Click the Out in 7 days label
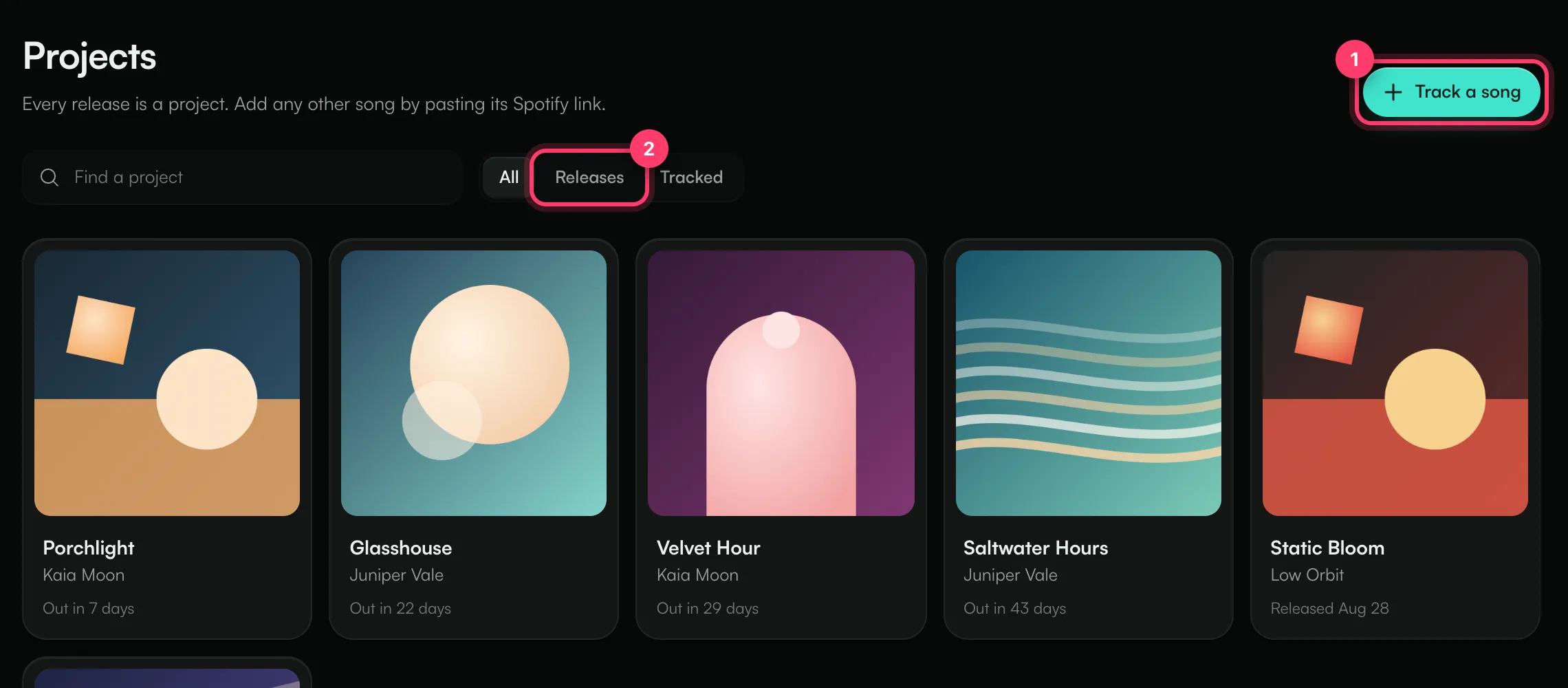Screen dimensions: 1568x688 [x=89, y=609]
